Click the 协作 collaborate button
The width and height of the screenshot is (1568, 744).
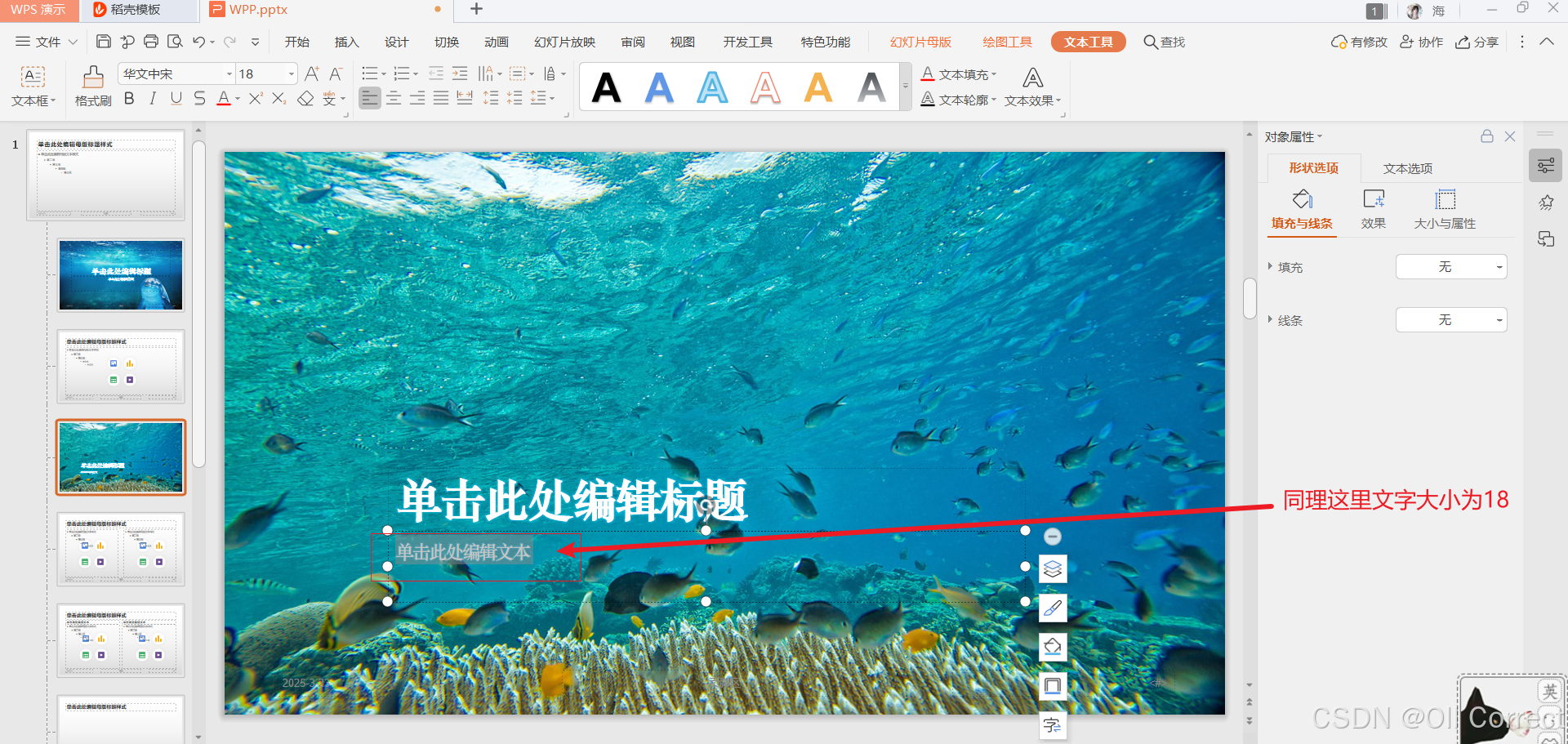coord(1421,42)
